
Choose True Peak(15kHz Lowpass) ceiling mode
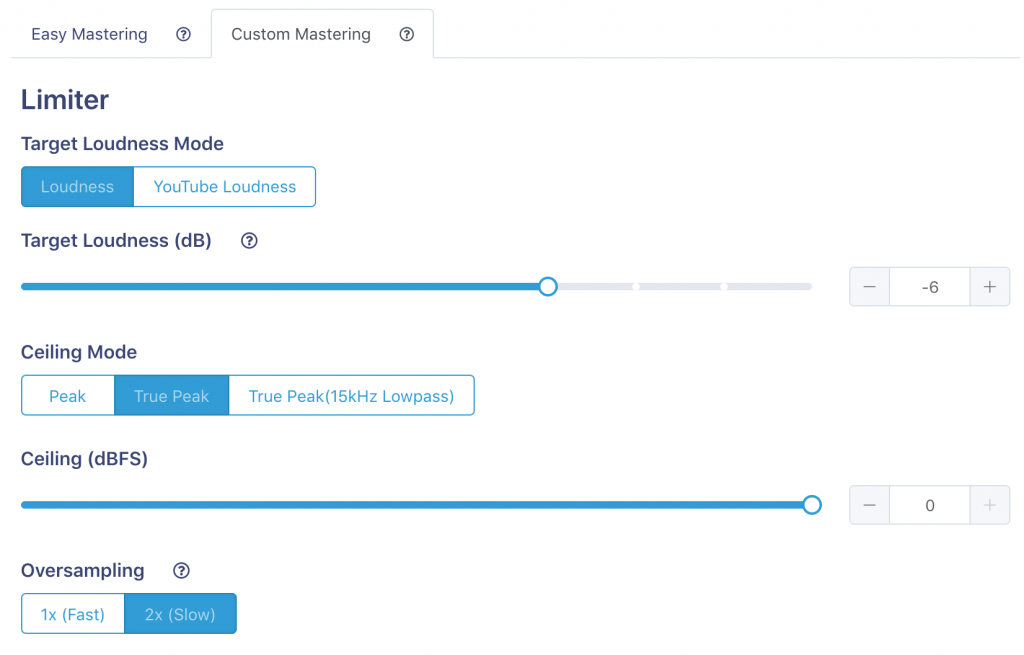[351, 396]
